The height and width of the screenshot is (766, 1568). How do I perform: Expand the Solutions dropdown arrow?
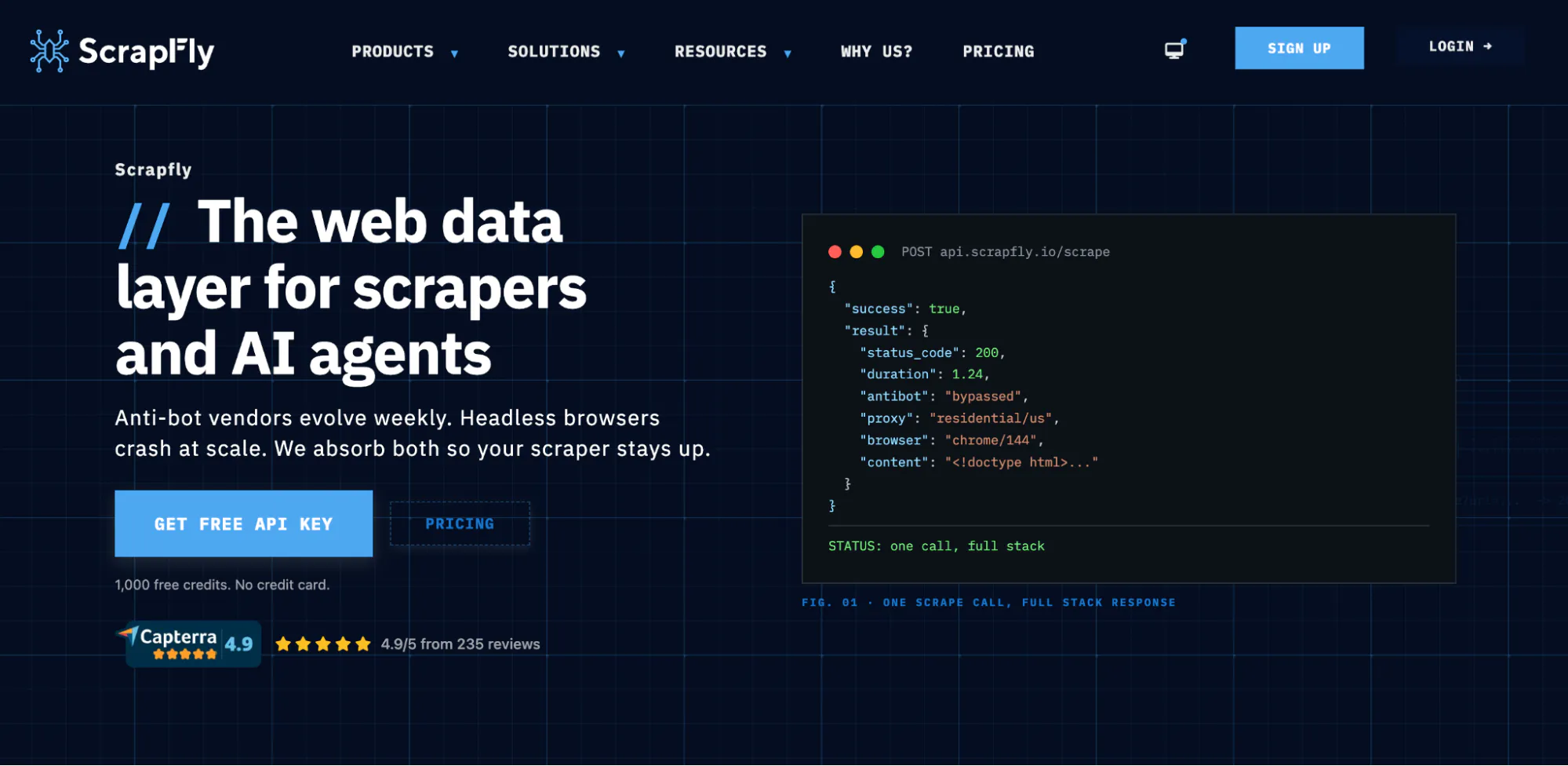click(x=621, y=53)
